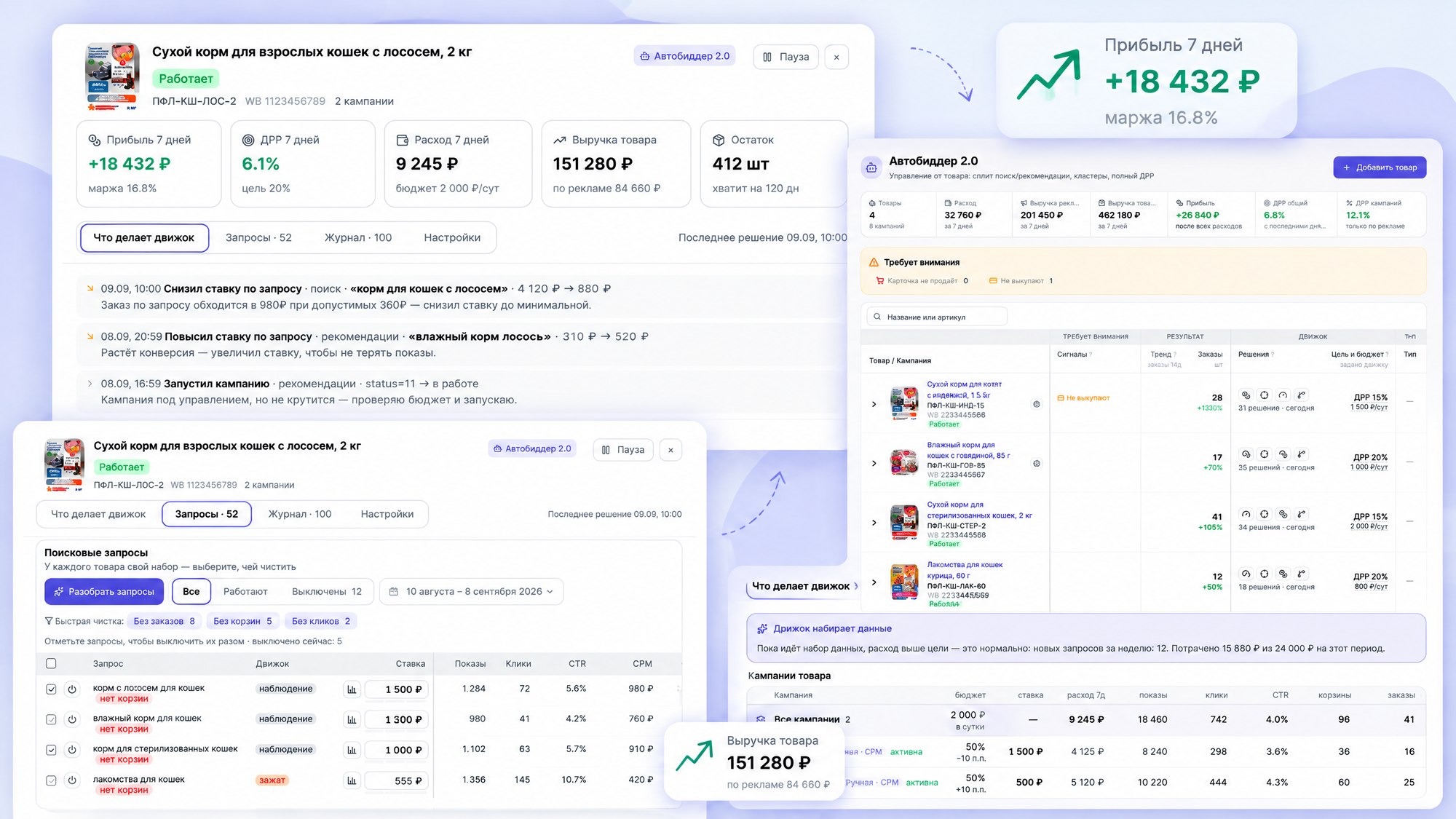The height and width of the screenshot is (819, 1456).
Task: Open date range "10 августа – 8 сентября 2026" dropdown
Action: click(471, 592)
